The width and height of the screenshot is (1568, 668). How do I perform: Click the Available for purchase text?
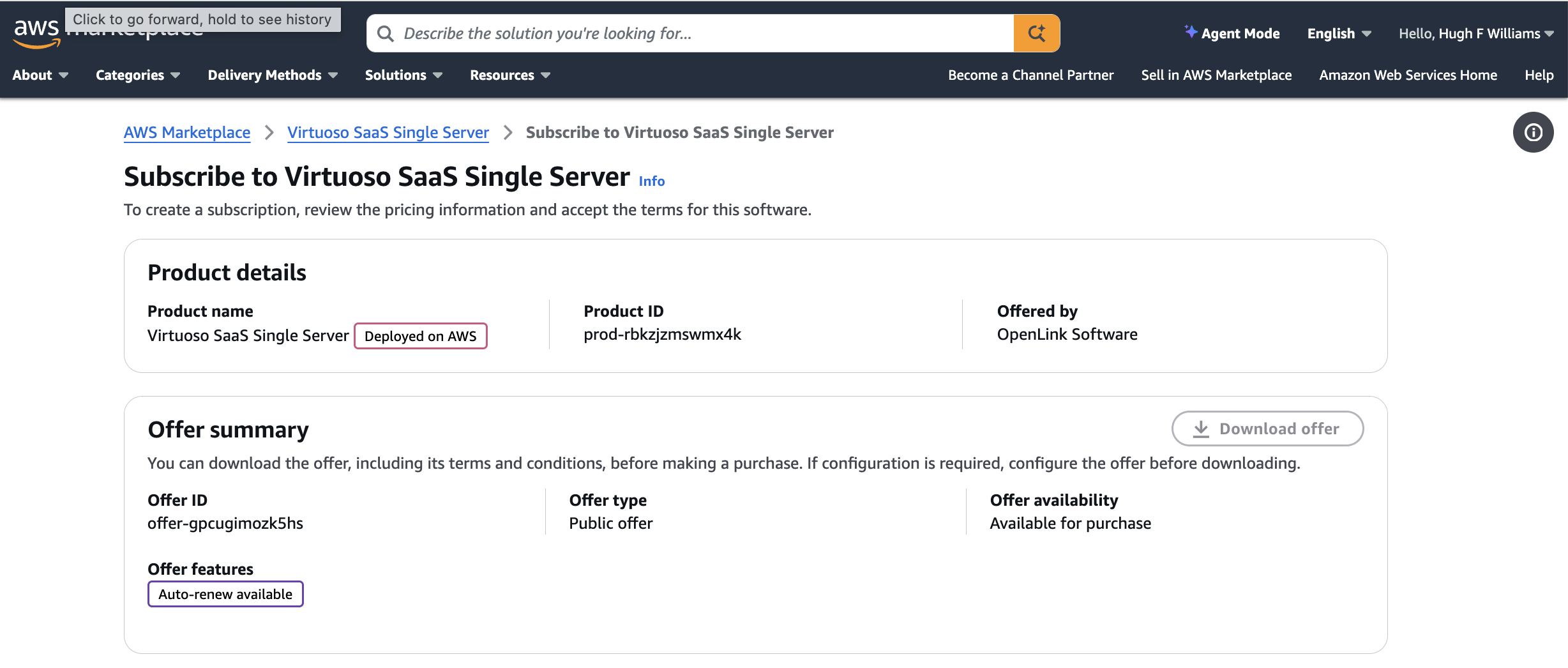pyautogui.click(x=1070, y=523)
